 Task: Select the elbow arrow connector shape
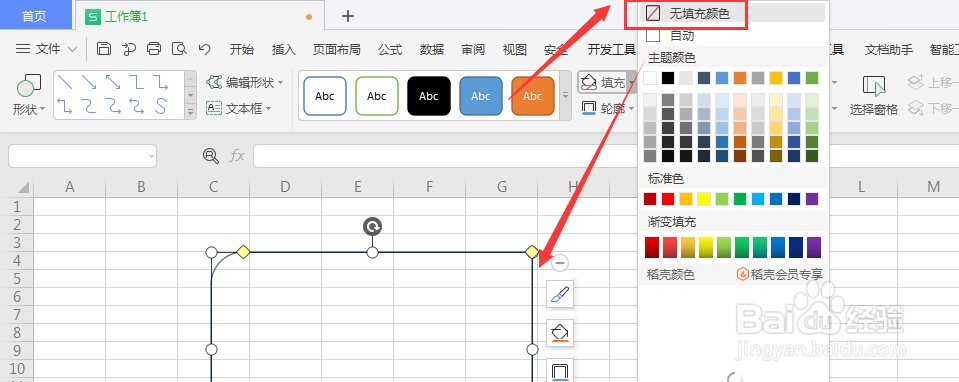161,82
